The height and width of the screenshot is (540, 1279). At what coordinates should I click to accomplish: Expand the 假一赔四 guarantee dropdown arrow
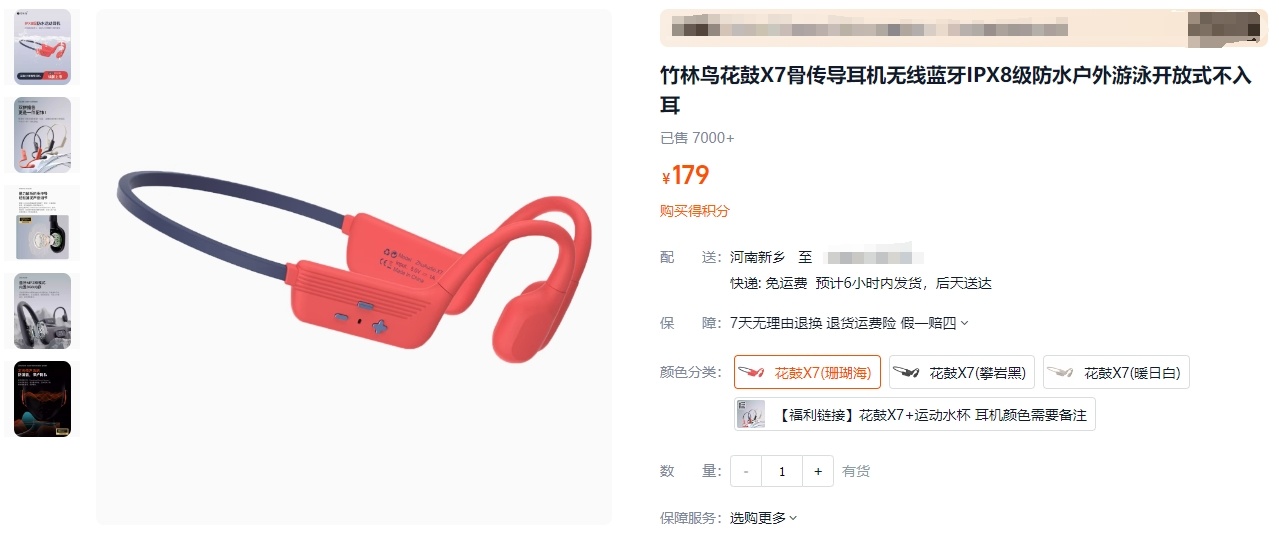[964, 323]
